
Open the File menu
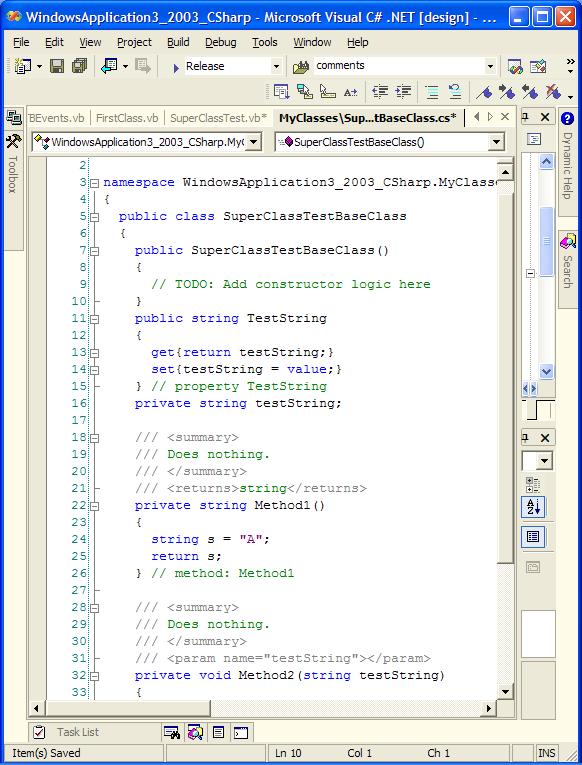[x=21, y=42]
